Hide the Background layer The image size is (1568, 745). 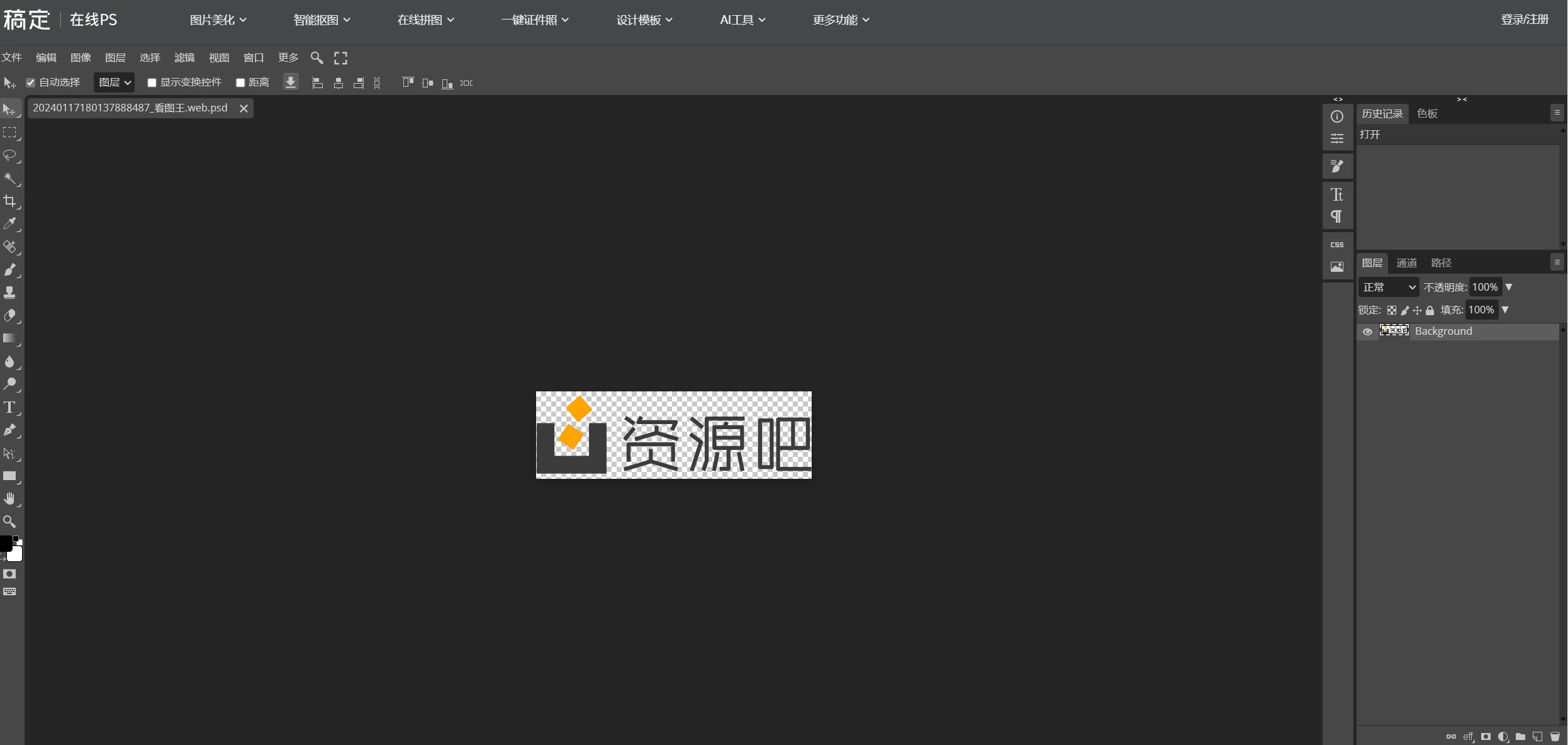[1367, 332]
